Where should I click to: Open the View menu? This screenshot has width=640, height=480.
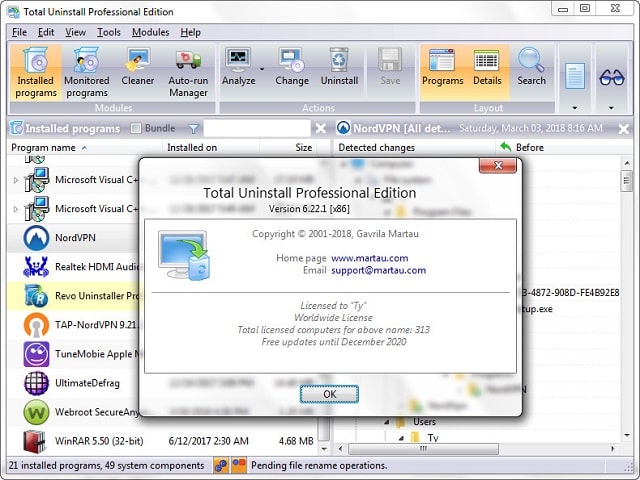[x=76, y=32]
